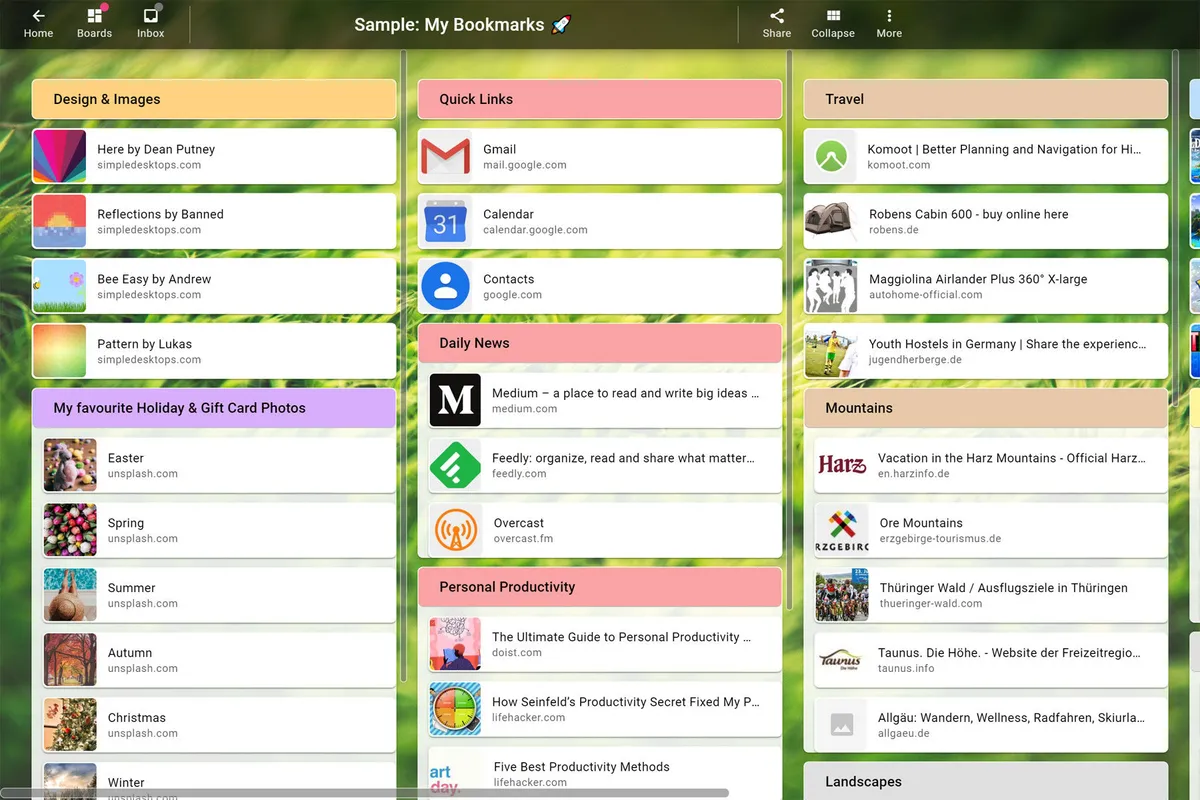Click the Robens Cabin tent thumbnail

[831, 221]
